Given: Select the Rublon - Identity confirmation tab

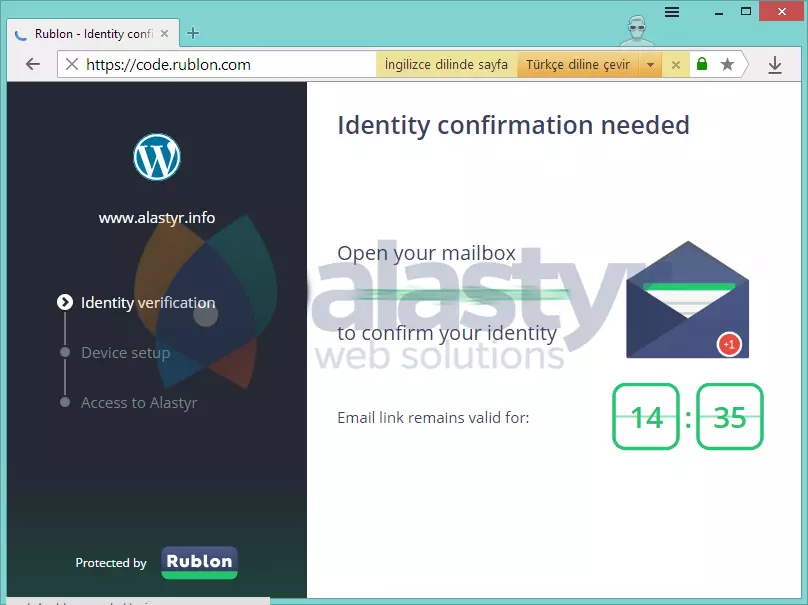Looking at the screenshot, I should tap(94, 34).
